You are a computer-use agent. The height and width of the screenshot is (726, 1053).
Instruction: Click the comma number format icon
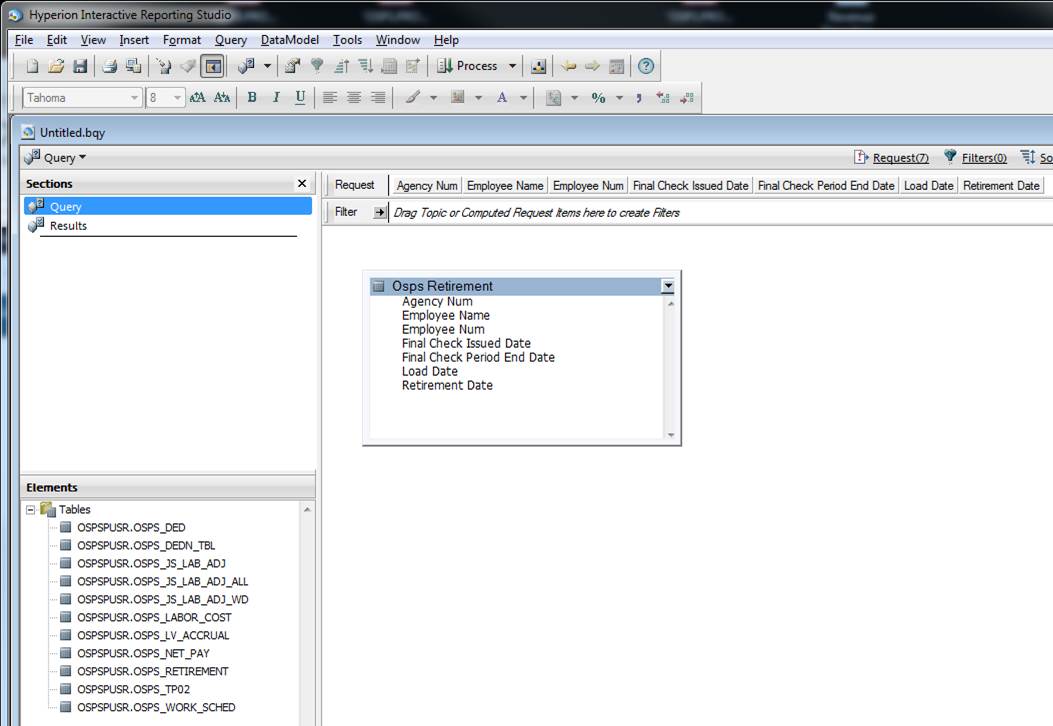(x=639, y=98)
